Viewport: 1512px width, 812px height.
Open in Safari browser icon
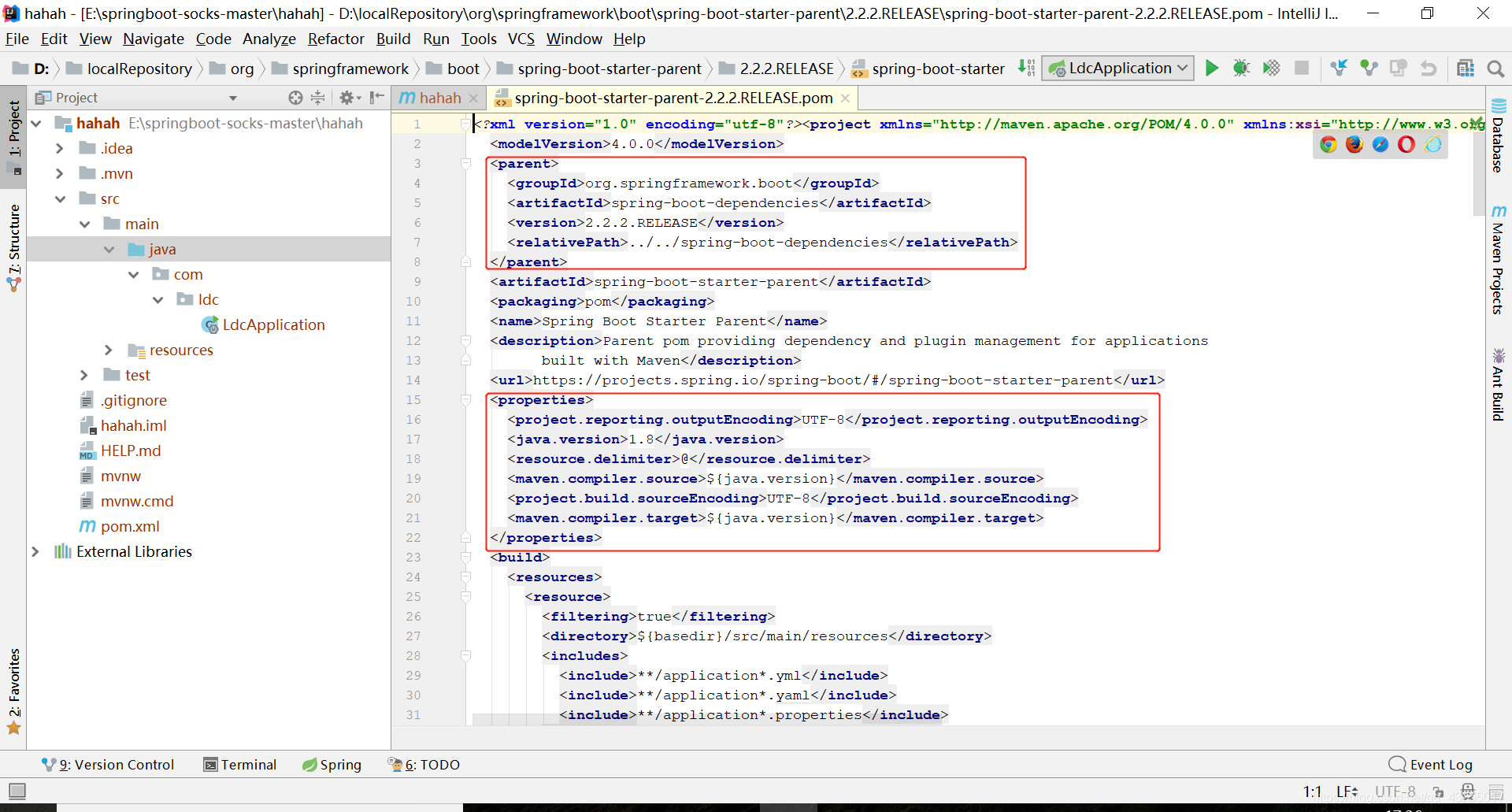1380,144
